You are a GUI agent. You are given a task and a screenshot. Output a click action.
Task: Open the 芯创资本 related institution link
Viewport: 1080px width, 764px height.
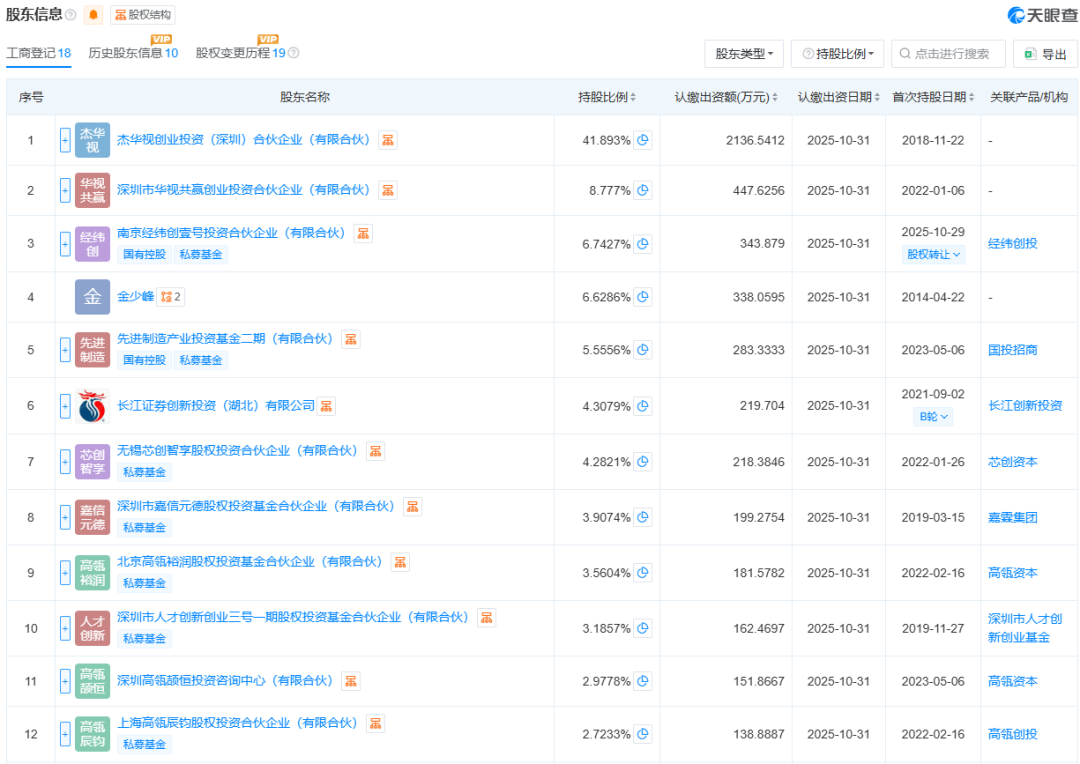(x=1012, y=462)
